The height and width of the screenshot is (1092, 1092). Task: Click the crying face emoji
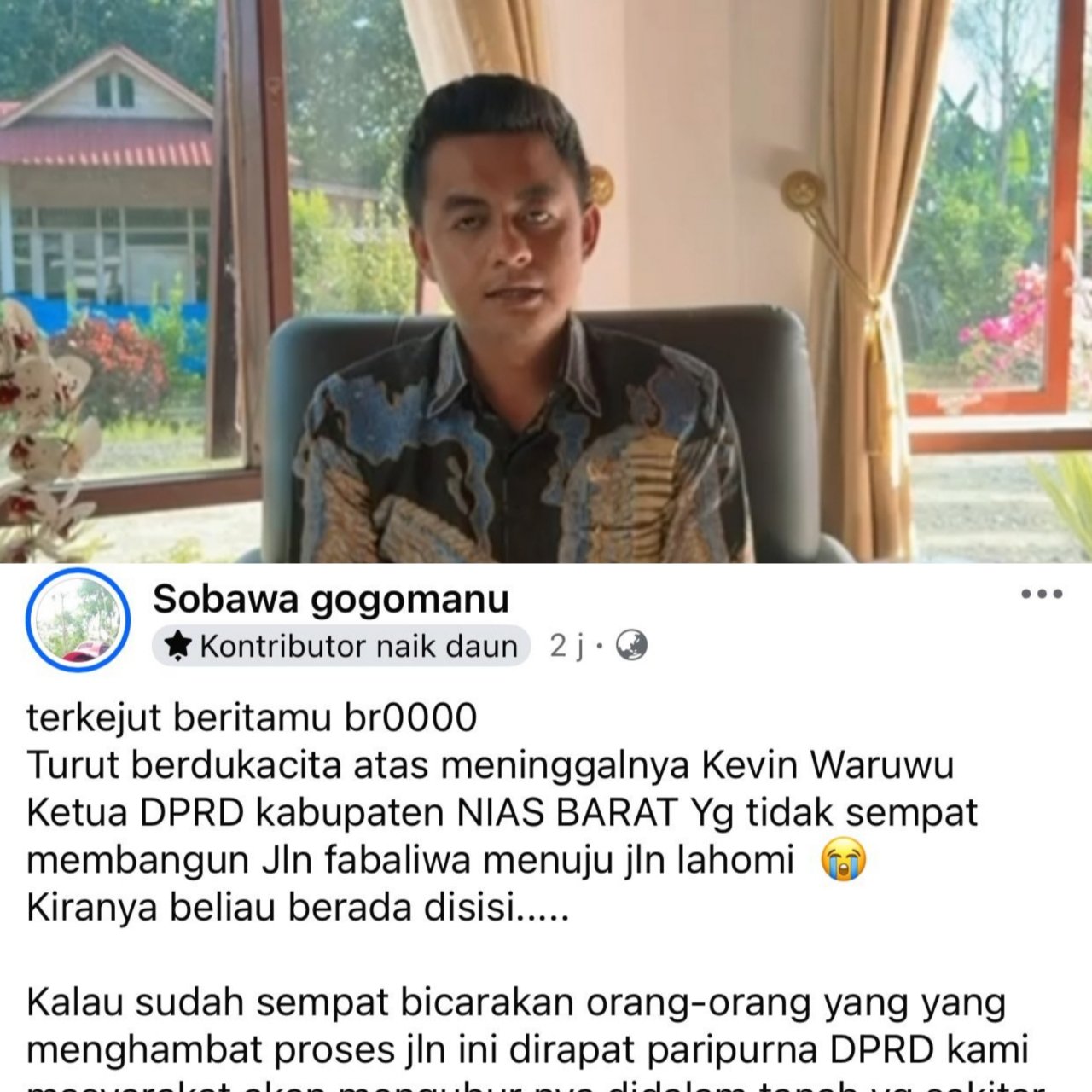[843, 860]
